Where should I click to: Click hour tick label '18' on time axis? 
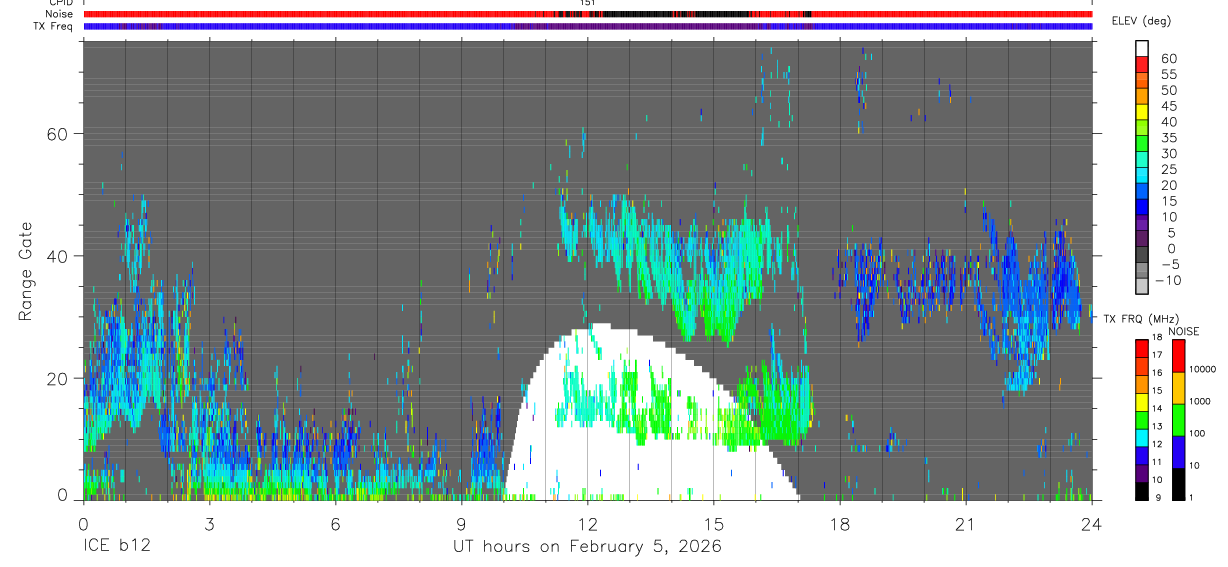pyautogui.click(x=839, y=524)
